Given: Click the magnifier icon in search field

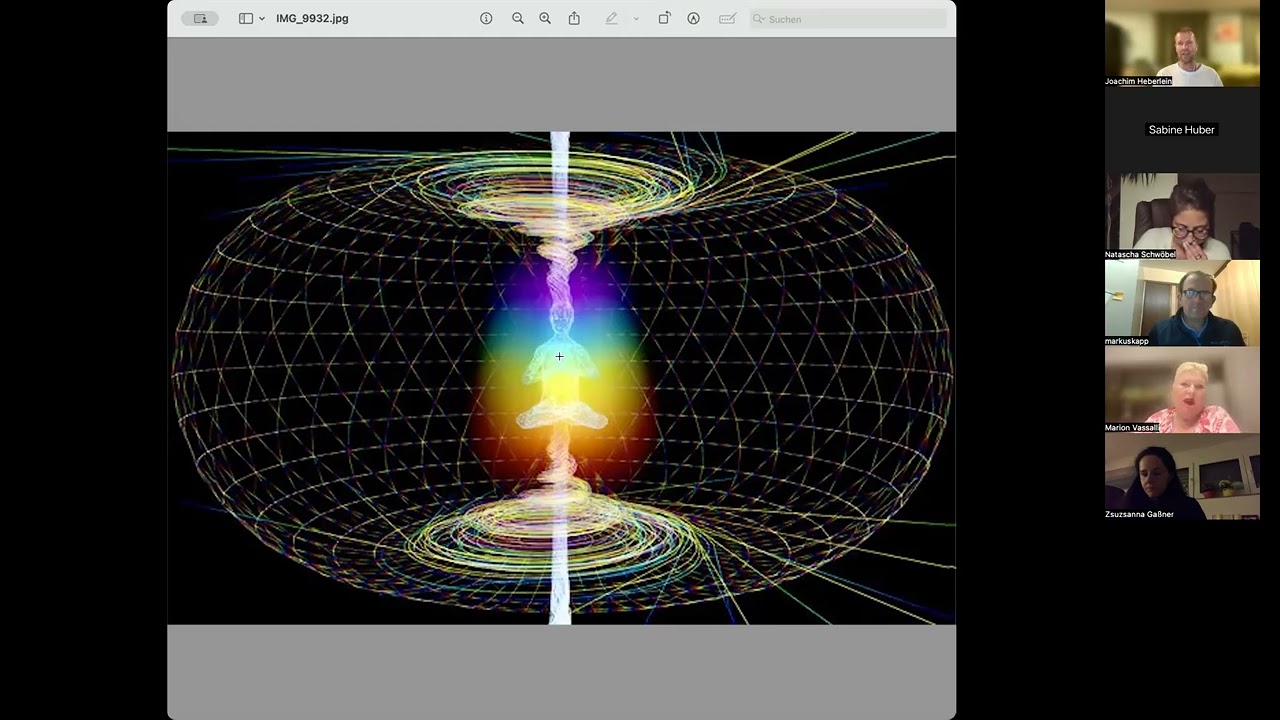Looking at the screenshot, I should 759,19.
